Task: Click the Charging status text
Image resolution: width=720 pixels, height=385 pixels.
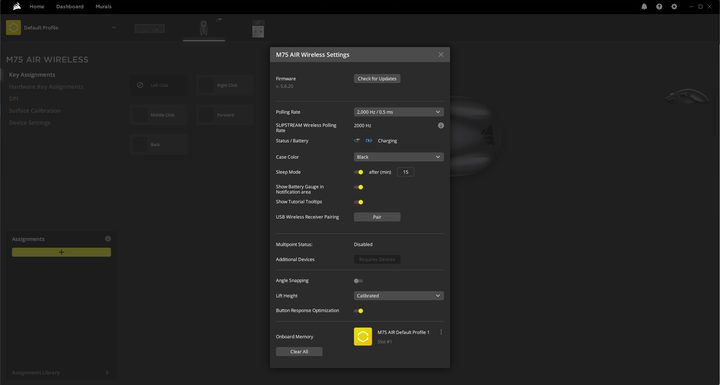Action: click(388, 141)
